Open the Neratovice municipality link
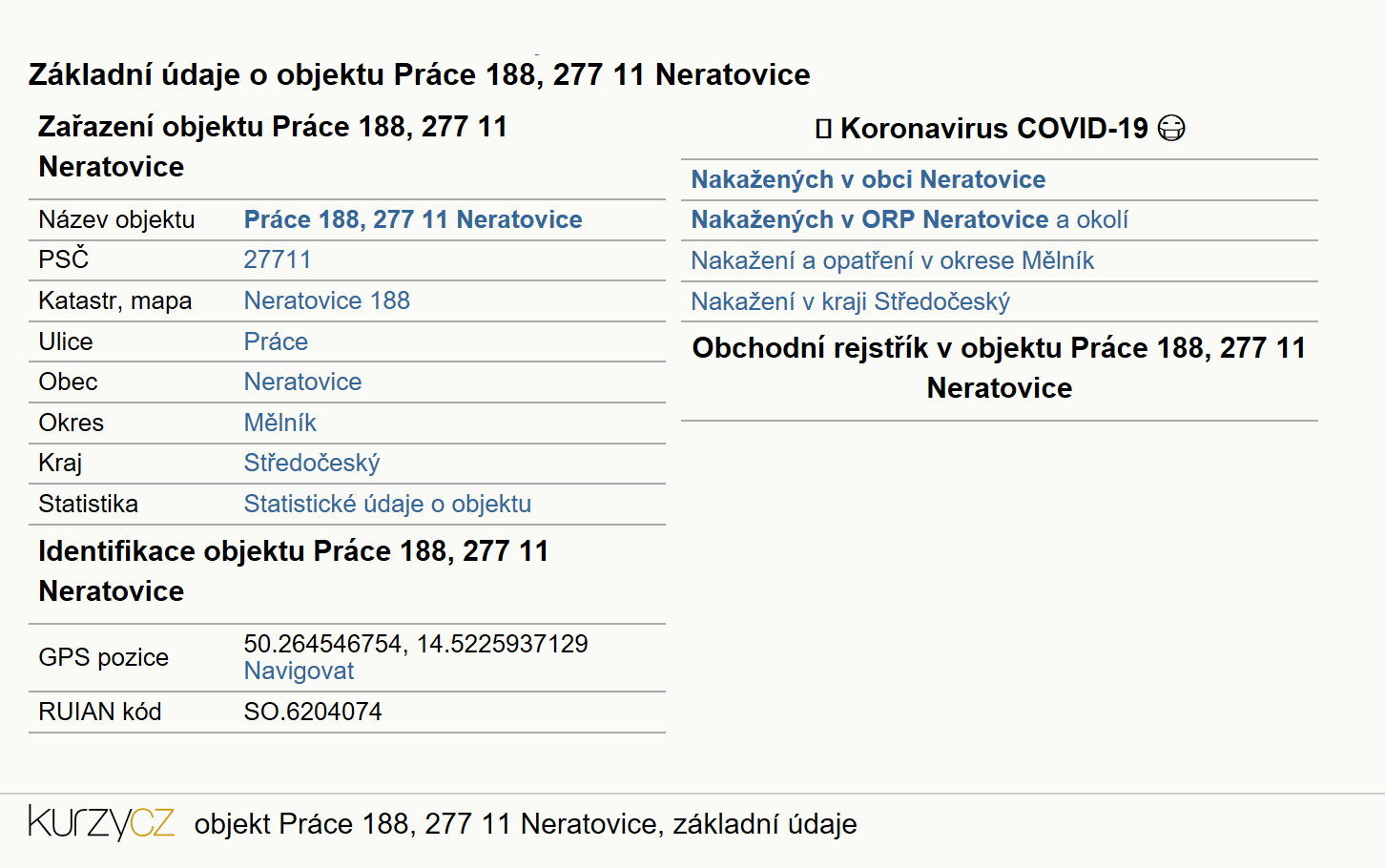The width and height of the screenshot is (1385, 868). pos(302,382)
